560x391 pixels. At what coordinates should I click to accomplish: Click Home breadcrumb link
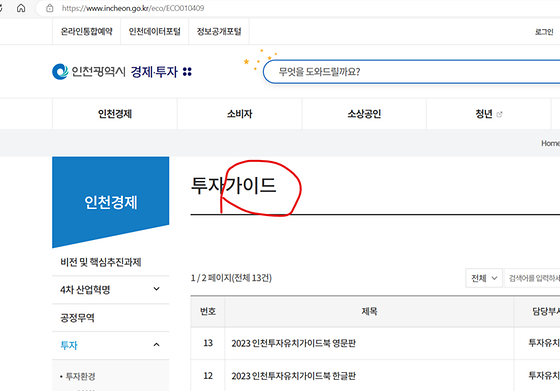[550, 143]
